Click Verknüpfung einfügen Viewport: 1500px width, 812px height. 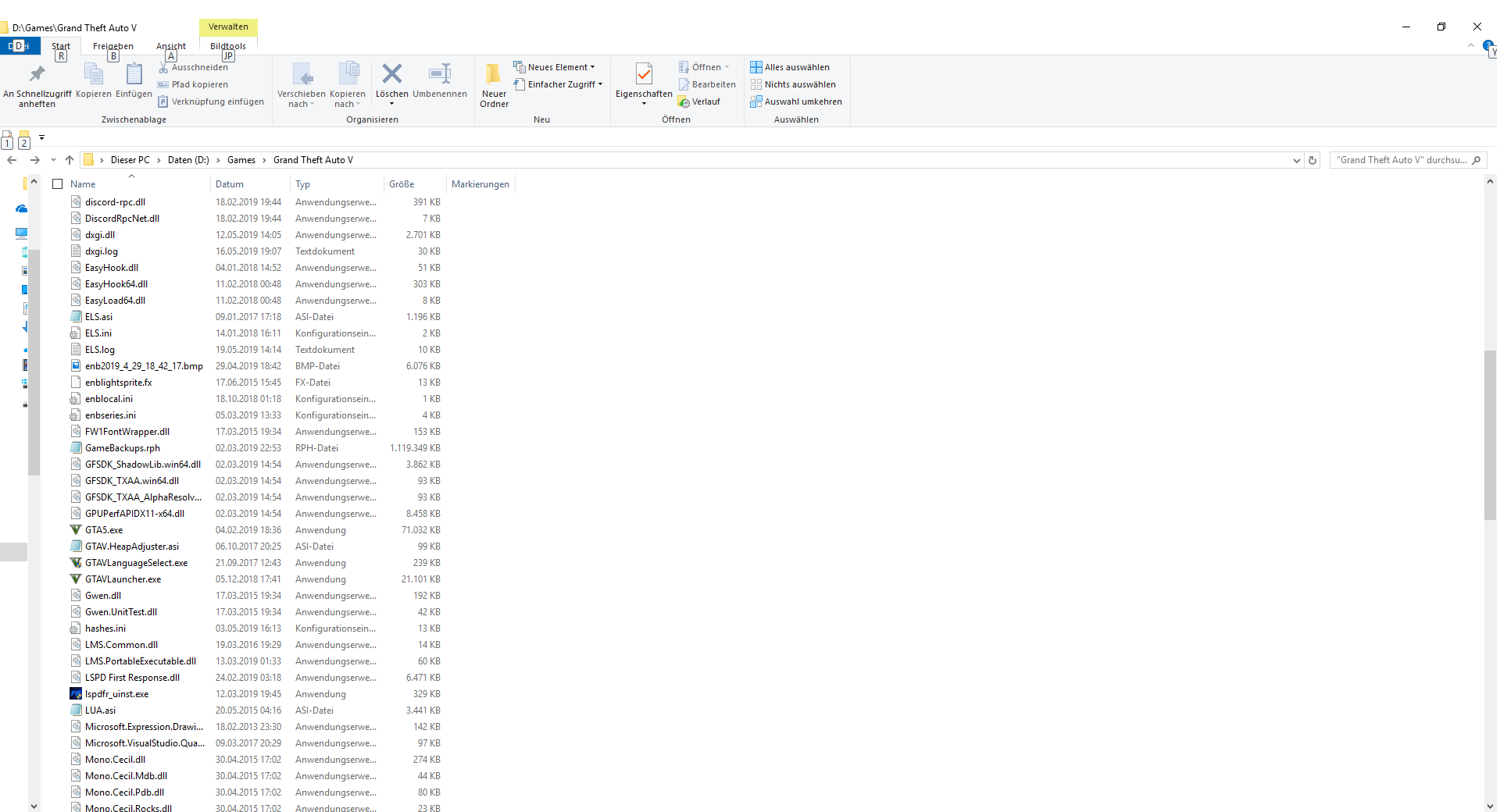[x=211, y=101]
